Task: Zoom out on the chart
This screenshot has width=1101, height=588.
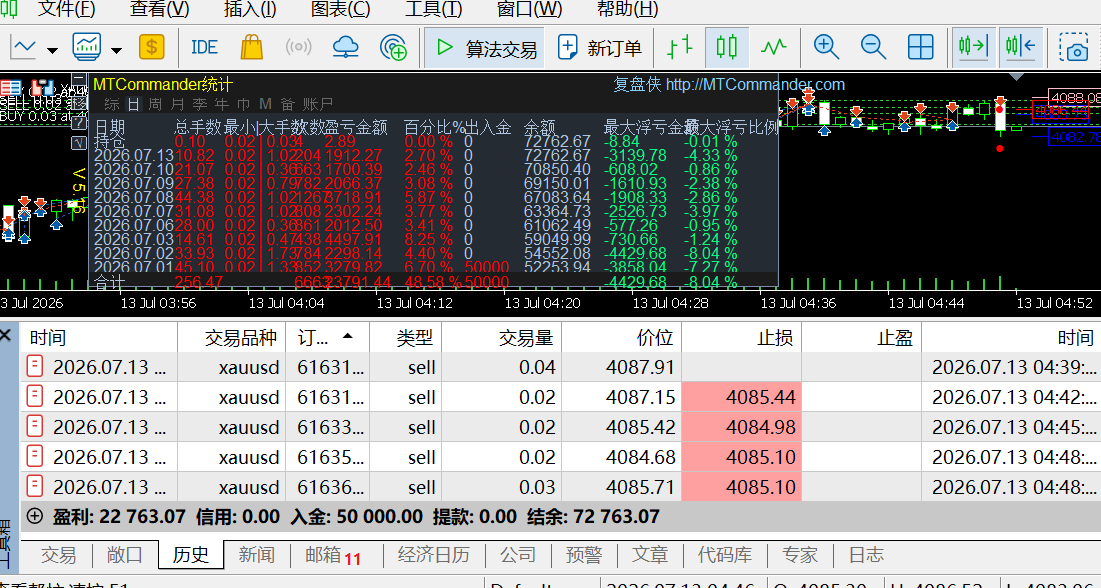Action: (x=873, y=48)
